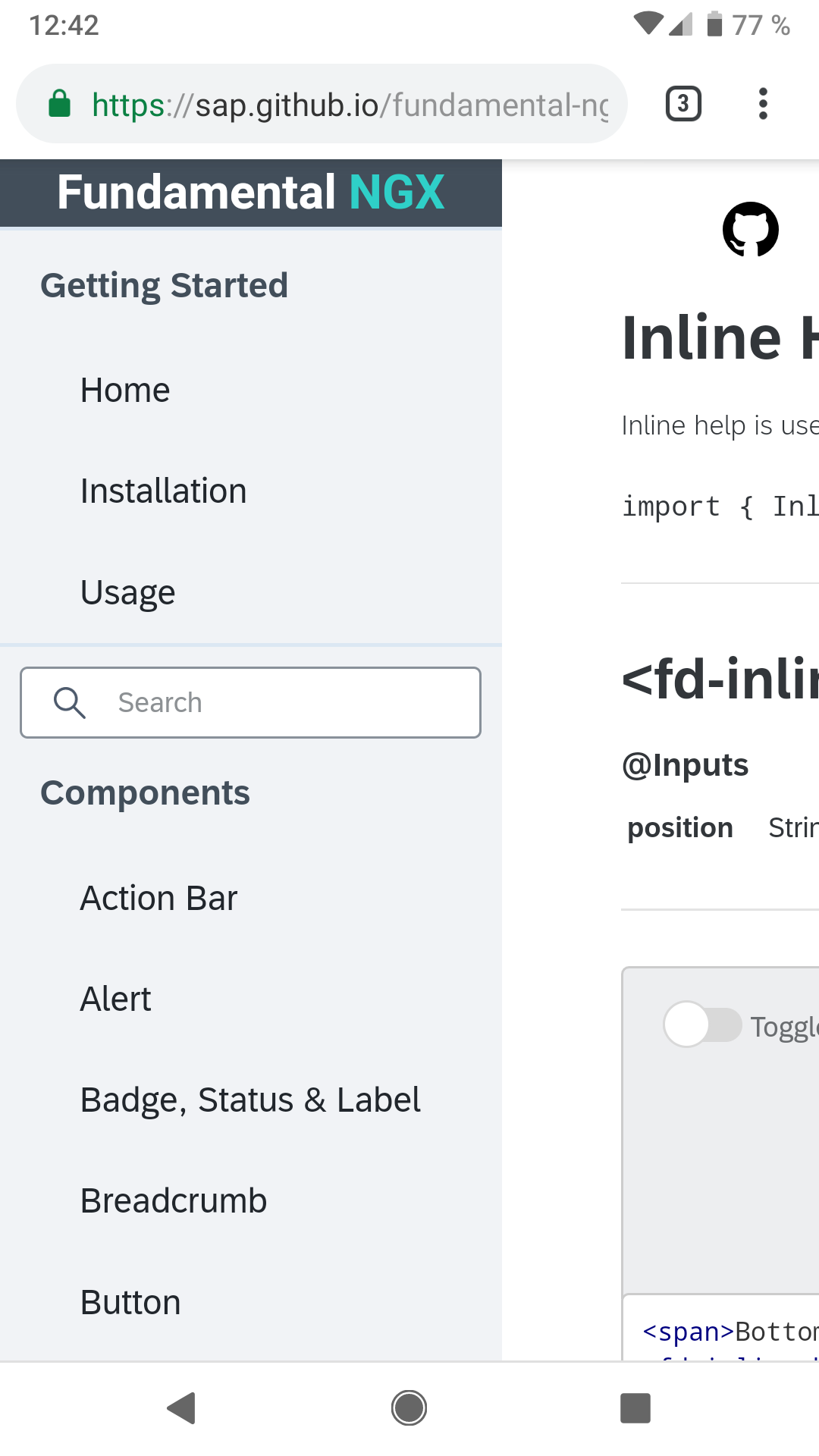
Task: Tap the magnifier icon in Search box
Action: [69, 702]
